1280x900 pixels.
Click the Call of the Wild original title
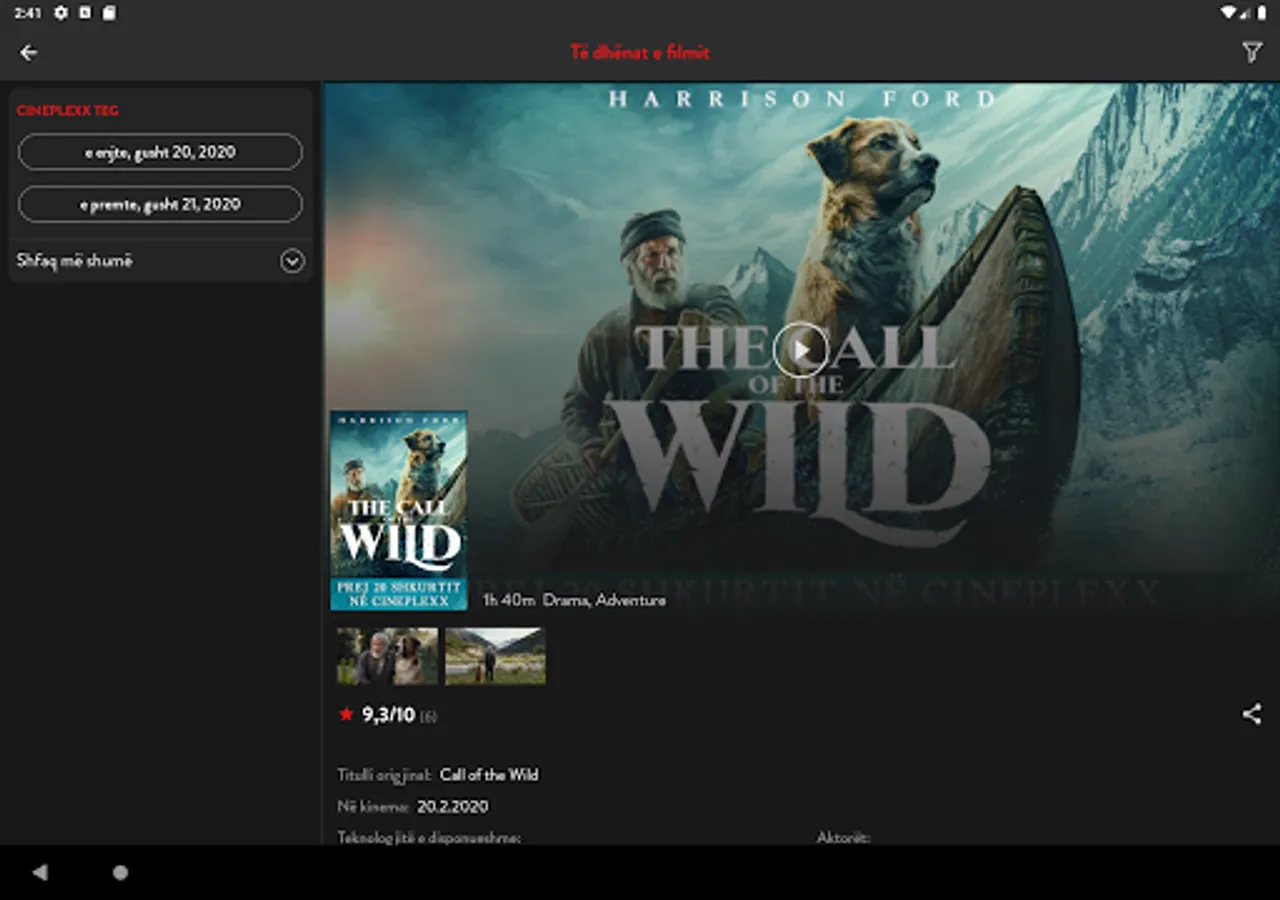pyautogui.click(x=489, y=775)
